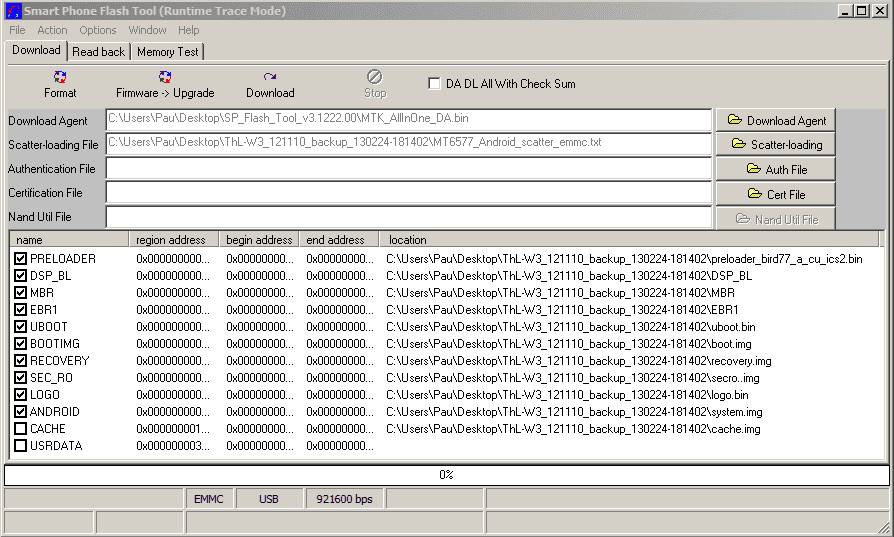The height and width of the screenshot is (537, 894).
Task: Select the recovery.img location path
Action: [x=579, y=361]
